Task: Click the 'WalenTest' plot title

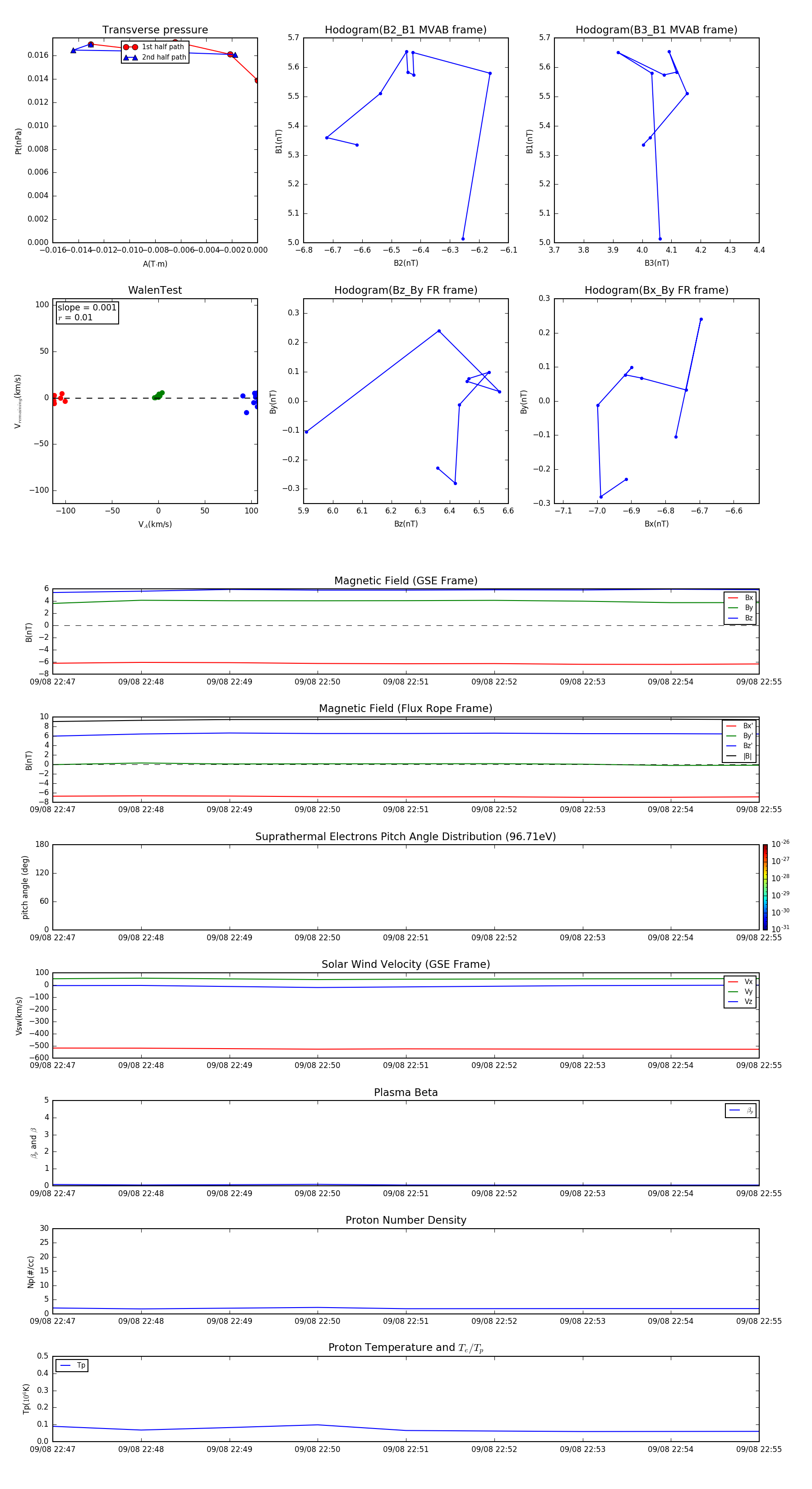Action: point(155,290)
